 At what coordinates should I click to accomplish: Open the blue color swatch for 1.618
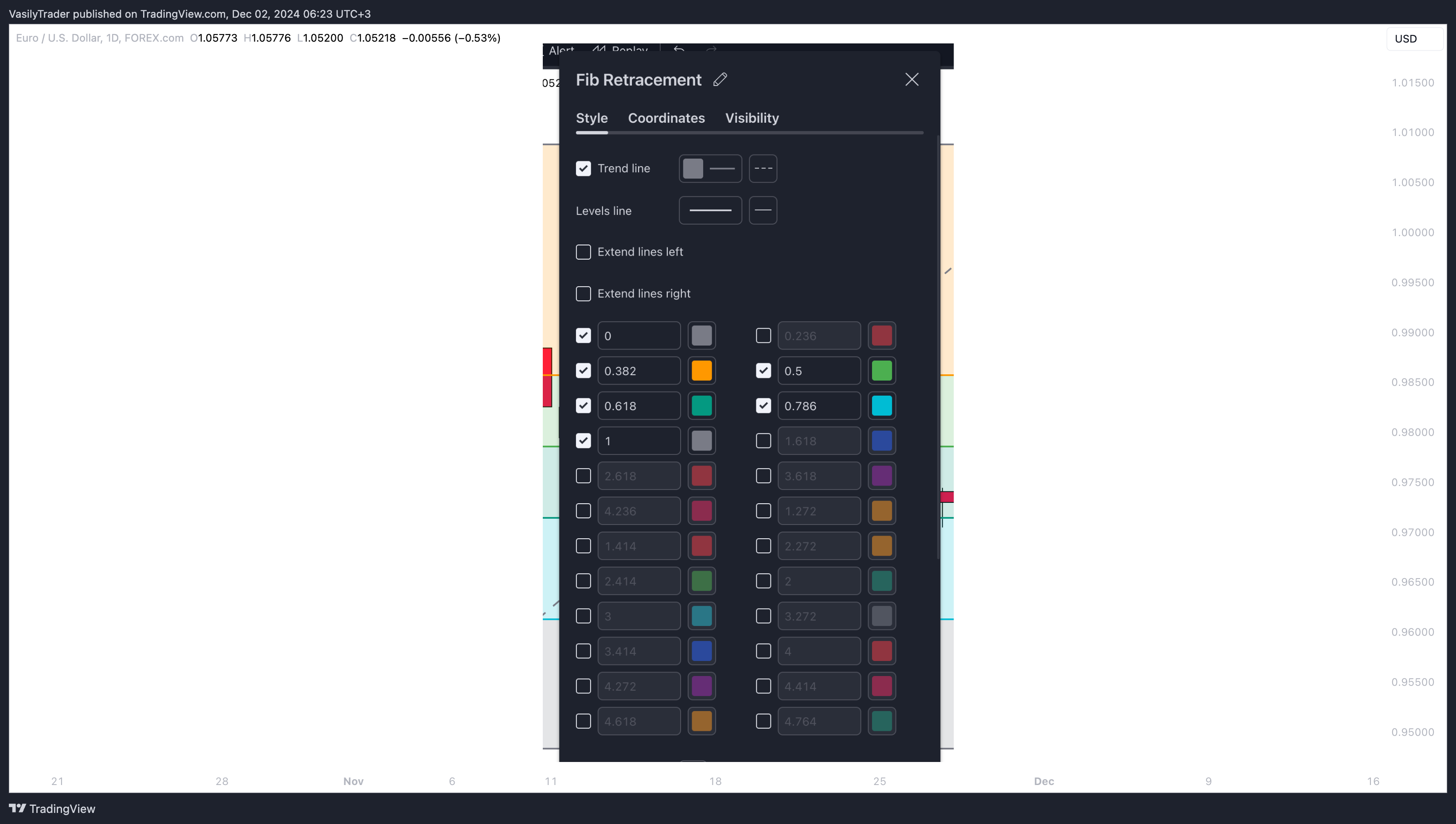882,441
